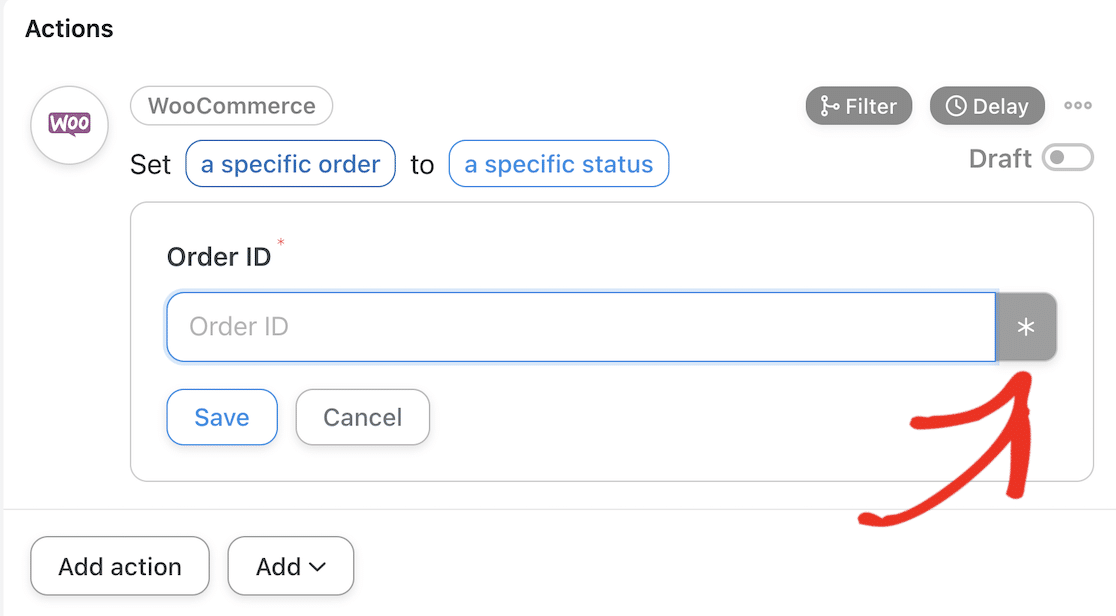Focus the Order ID text field
The height and width of the screenshot is (616, 1116).
pyautogui.click(x=580, y=327)
